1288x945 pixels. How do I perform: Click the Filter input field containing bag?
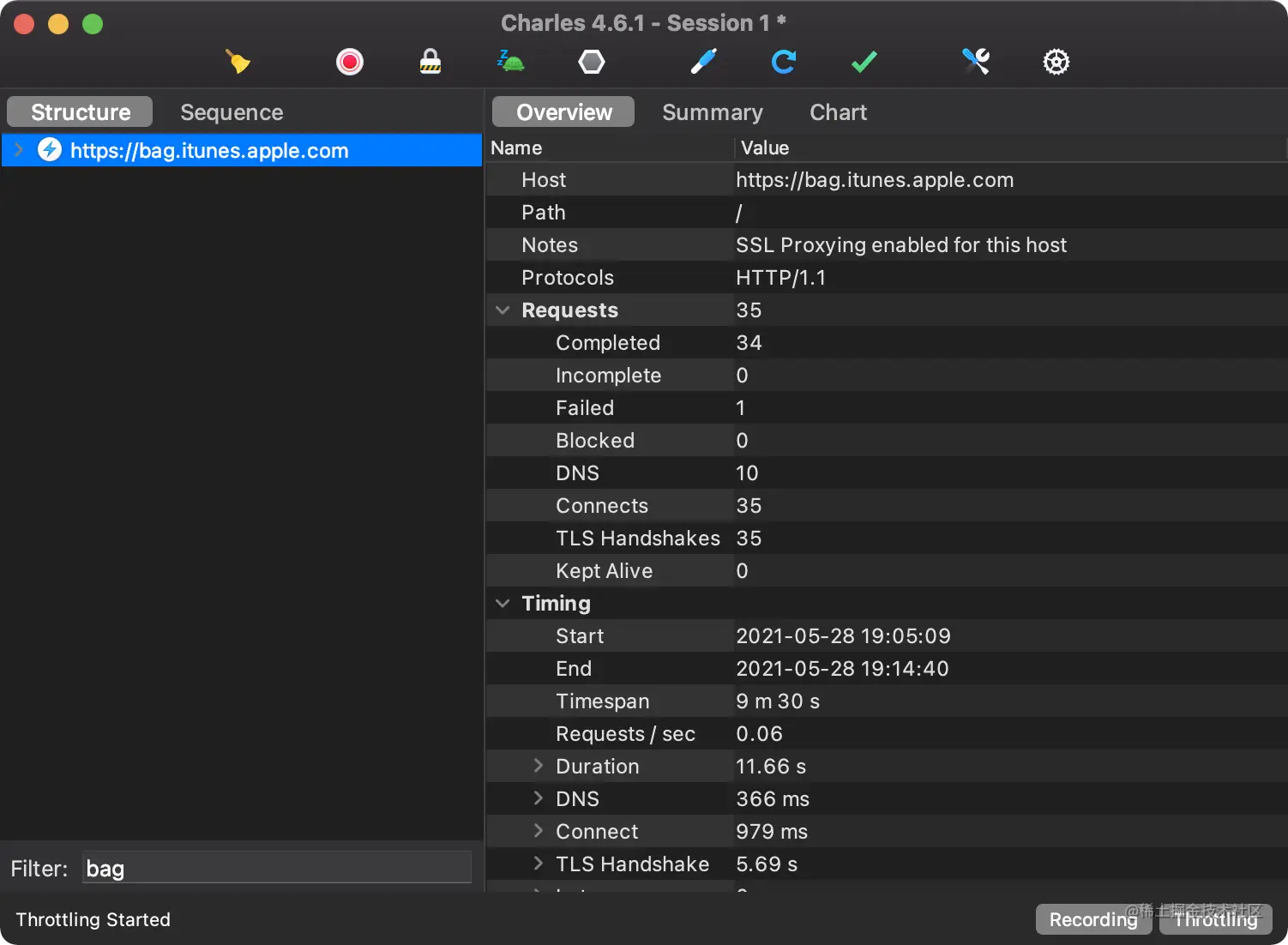[x=277, y=868]
